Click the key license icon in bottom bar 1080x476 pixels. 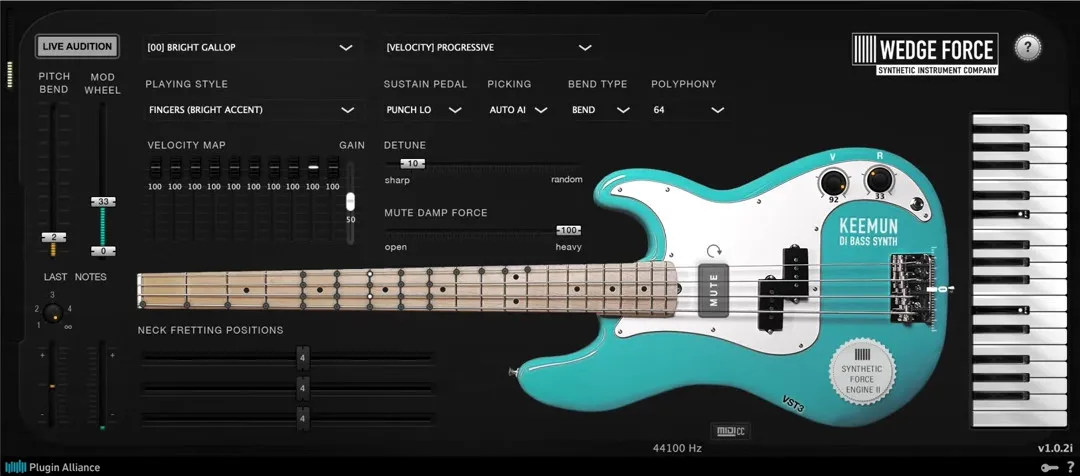pyautogui.click(x=1050, y=468)
